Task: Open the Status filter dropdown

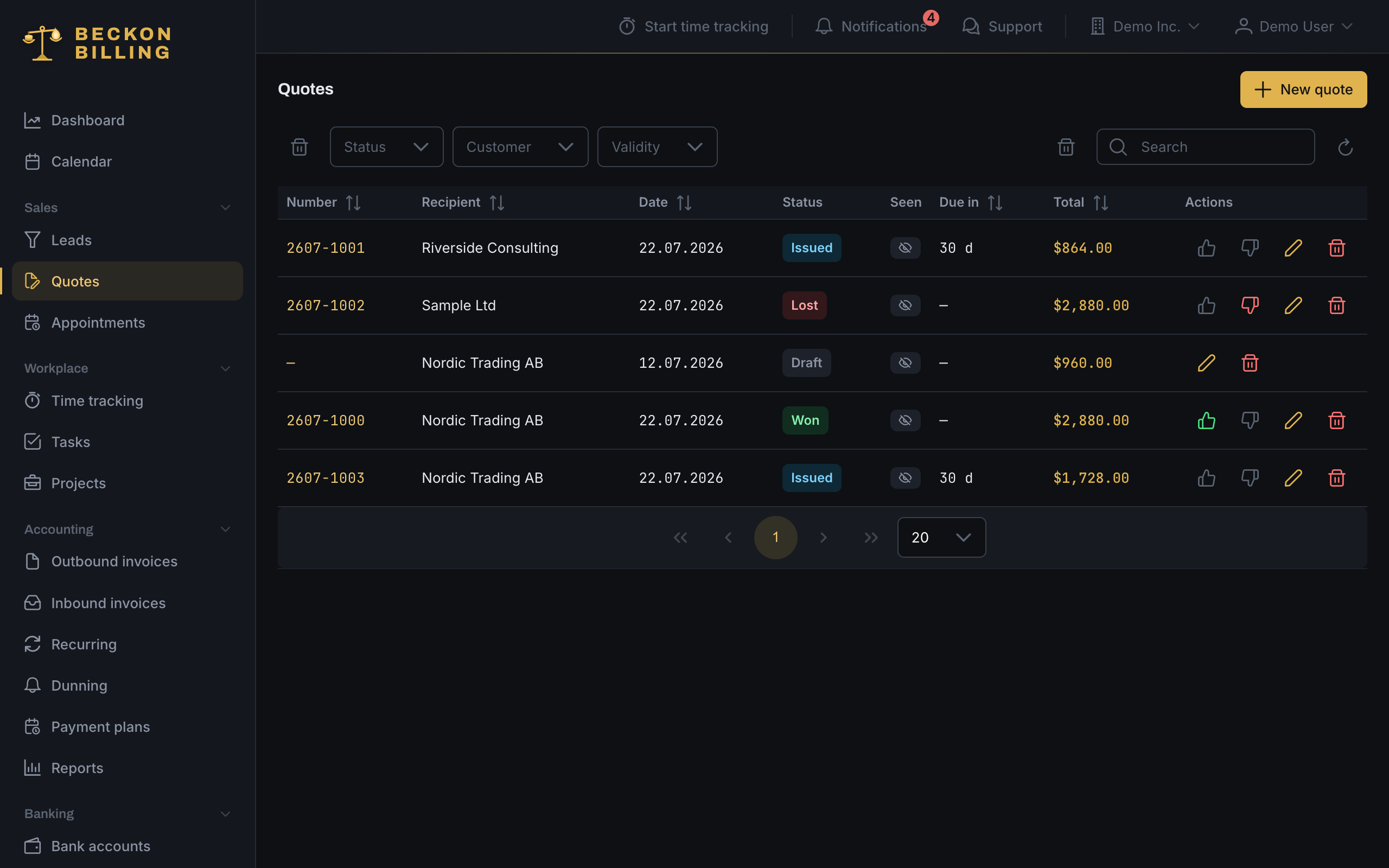Action: point(386,147)
